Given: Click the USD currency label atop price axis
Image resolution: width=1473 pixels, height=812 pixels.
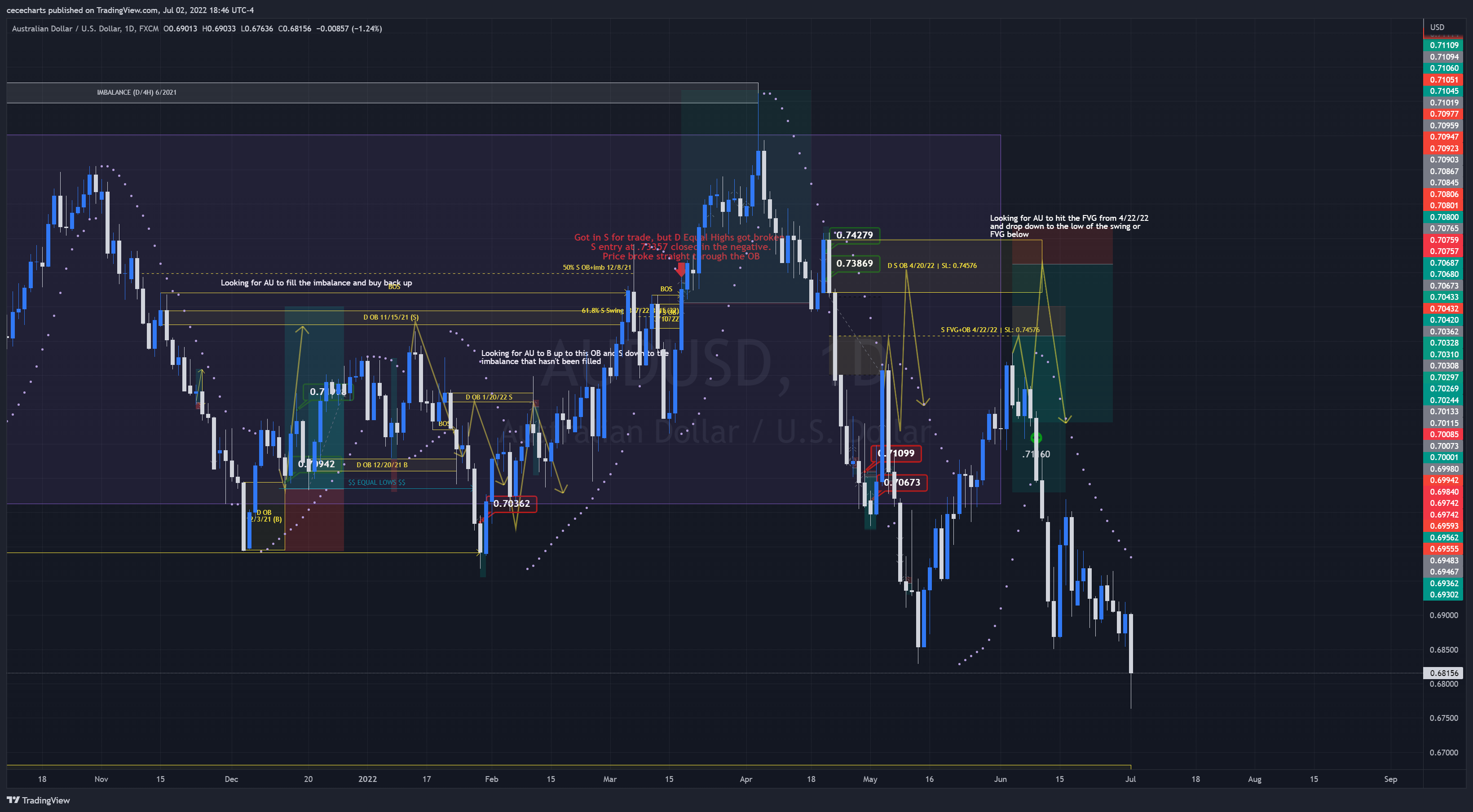Looking at the screenshot, I should (1437, 27).
